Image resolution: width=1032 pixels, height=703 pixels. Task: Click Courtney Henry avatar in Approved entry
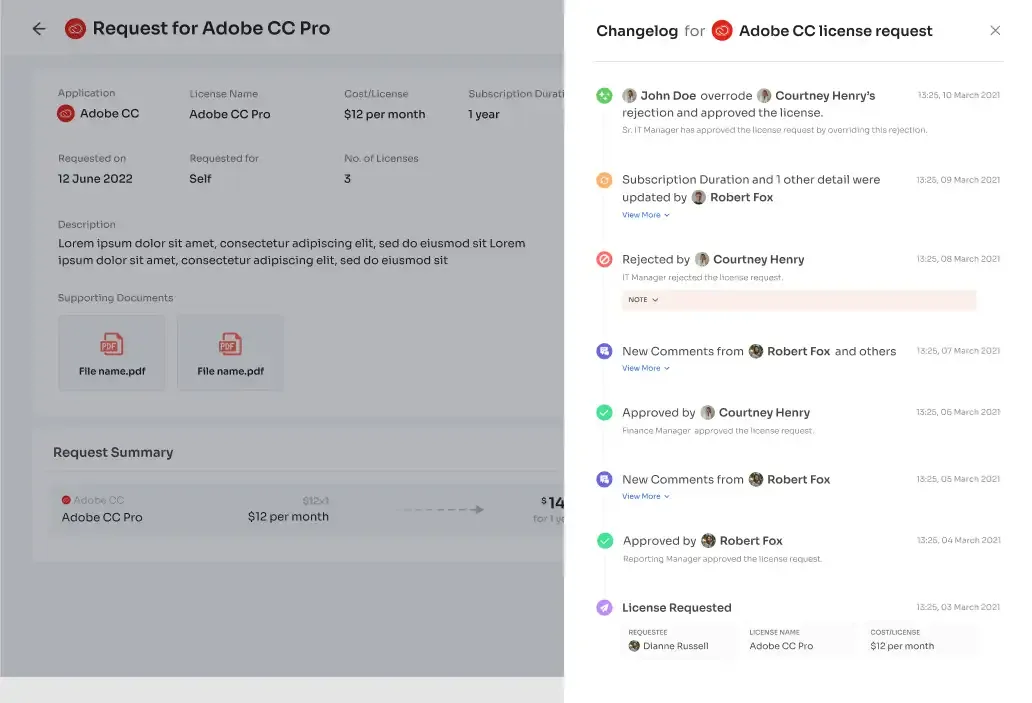click(708, 413)
